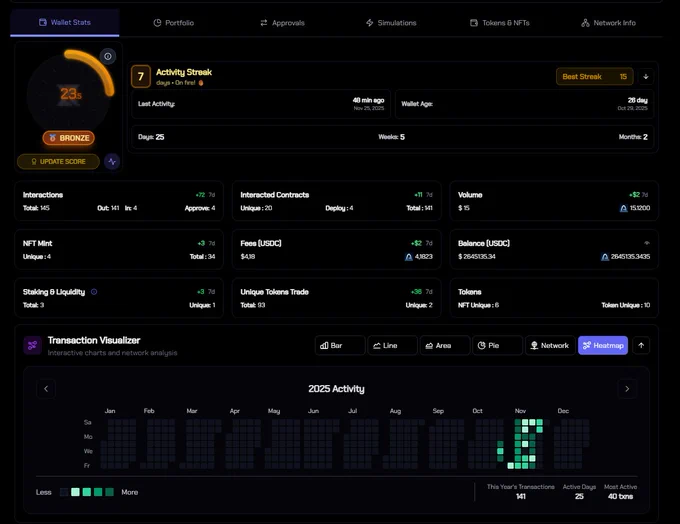This screenshot has width=680, height=524.
Task: Click the UPDATE SCORE button
Action: (58, 161)
